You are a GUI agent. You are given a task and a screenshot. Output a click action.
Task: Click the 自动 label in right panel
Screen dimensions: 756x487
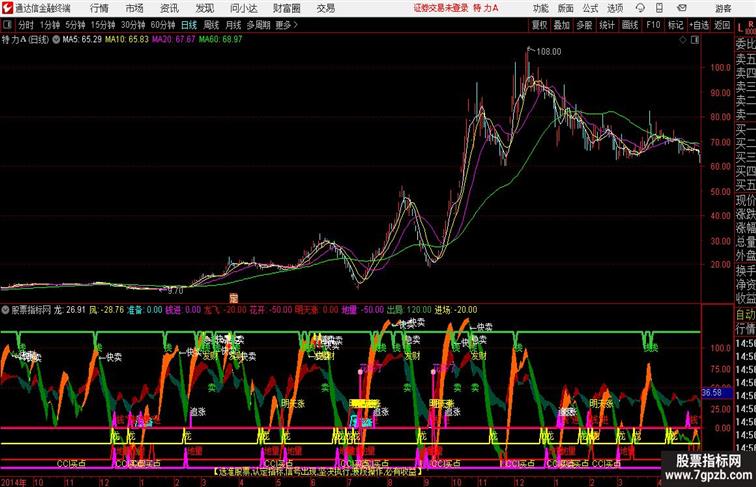click(x=745, y=315)
